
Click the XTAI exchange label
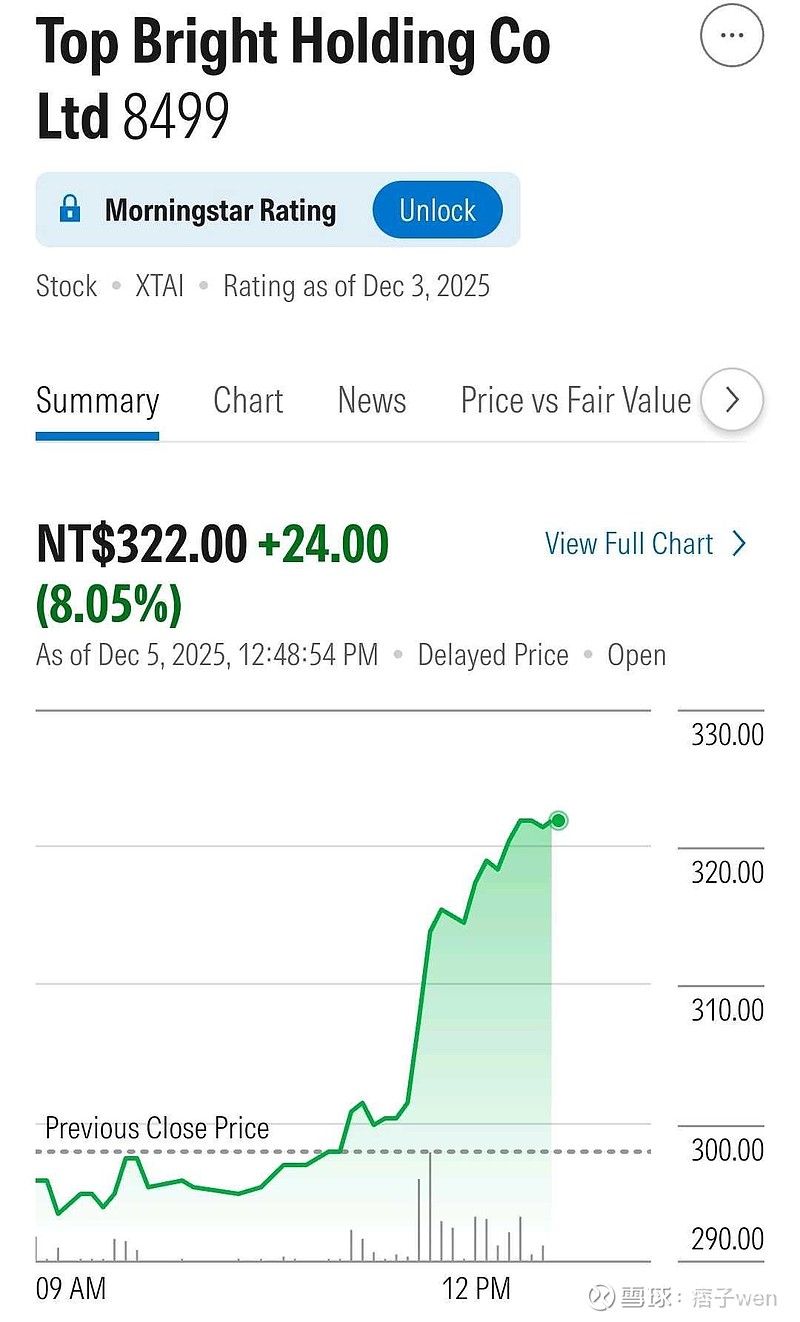(160, 287)
